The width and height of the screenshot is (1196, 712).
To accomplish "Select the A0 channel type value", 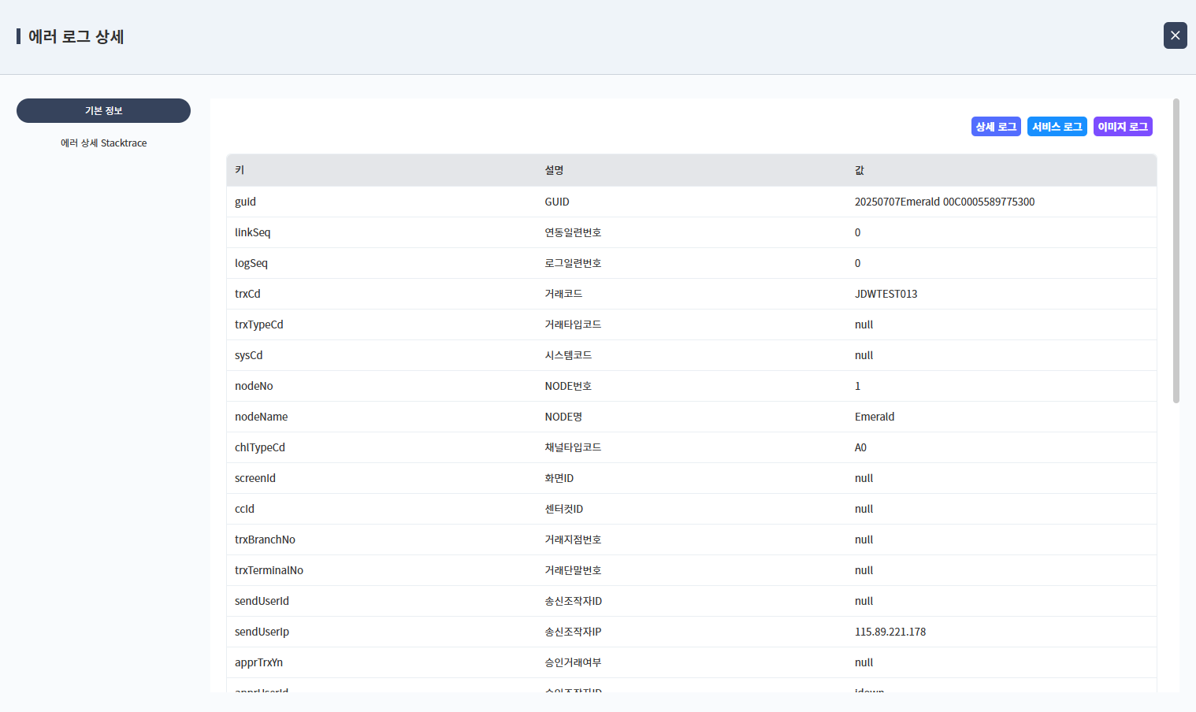I will [x=861, y=448].
